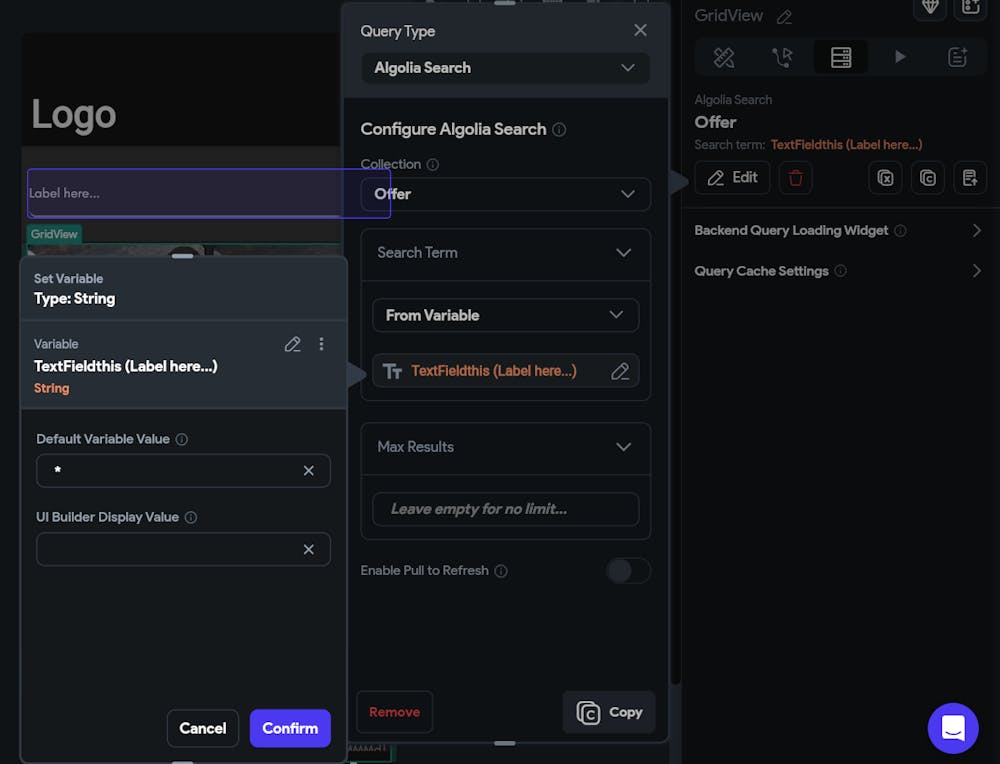1000x764 pixels.
Task: Click the red Remove button
Action: coord(394,712)
